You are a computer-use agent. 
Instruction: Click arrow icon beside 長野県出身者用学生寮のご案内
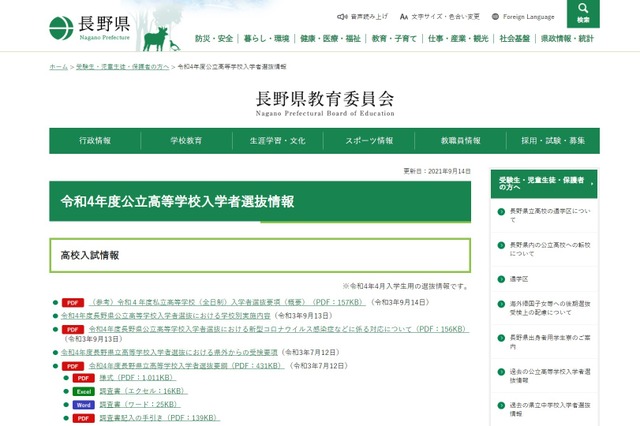pyautogui.click(x=501, y=338)
